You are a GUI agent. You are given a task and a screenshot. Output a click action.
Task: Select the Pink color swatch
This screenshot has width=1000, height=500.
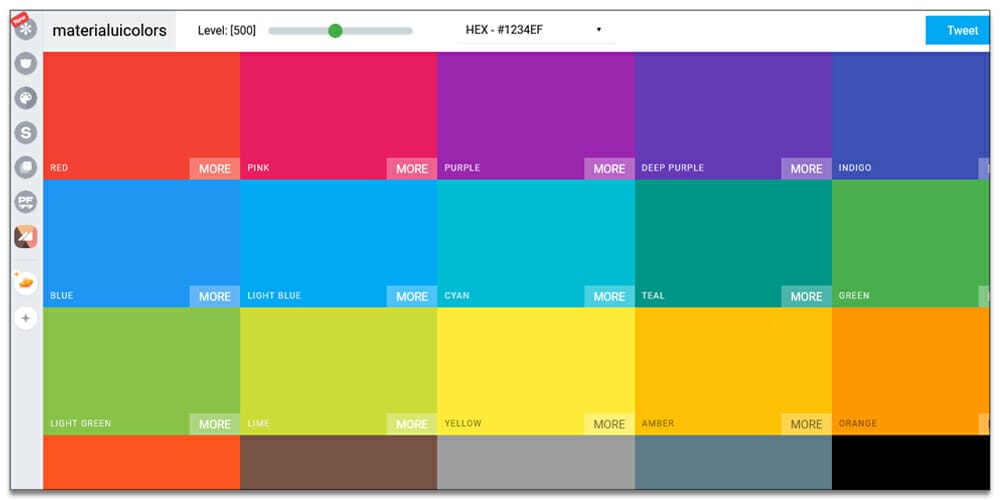click(x=339, y=115)
